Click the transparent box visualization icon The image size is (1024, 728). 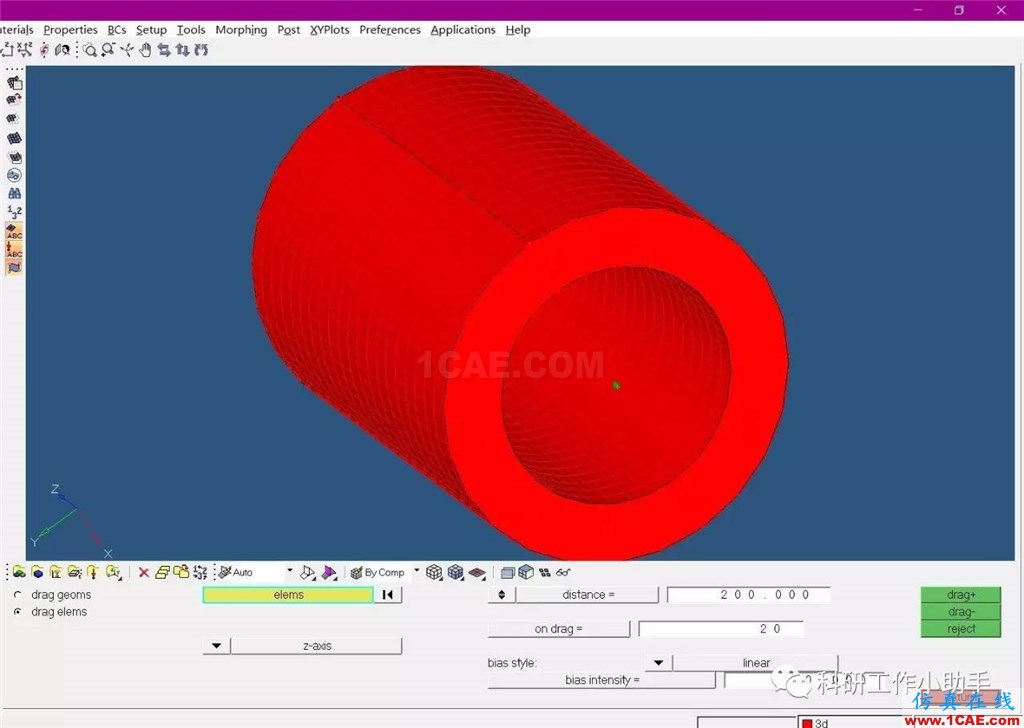pos(507,573)
